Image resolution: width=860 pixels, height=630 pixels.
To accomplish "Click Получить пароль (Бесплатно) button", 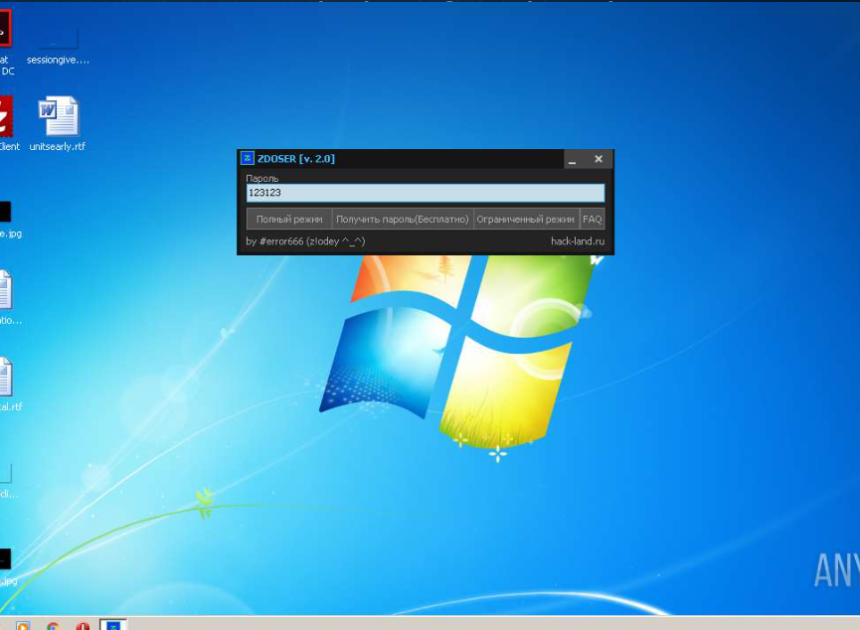I will click(x=402, y=219).
